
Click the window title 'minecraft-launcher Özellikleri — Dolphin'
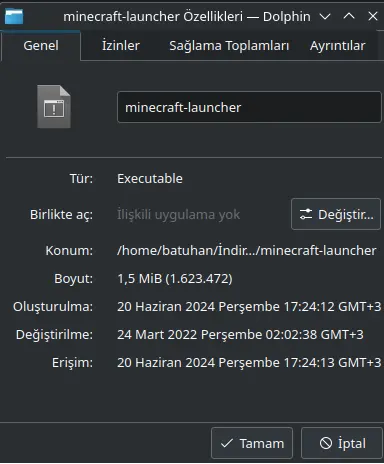tap(187, 16)
